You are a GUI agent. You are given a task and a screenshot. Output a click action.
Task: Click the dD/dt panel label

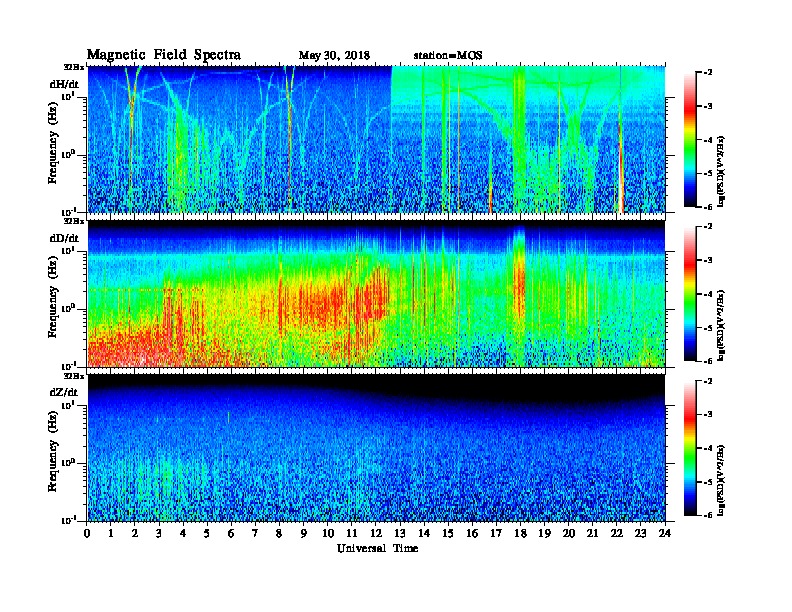(x=64, y=238)
